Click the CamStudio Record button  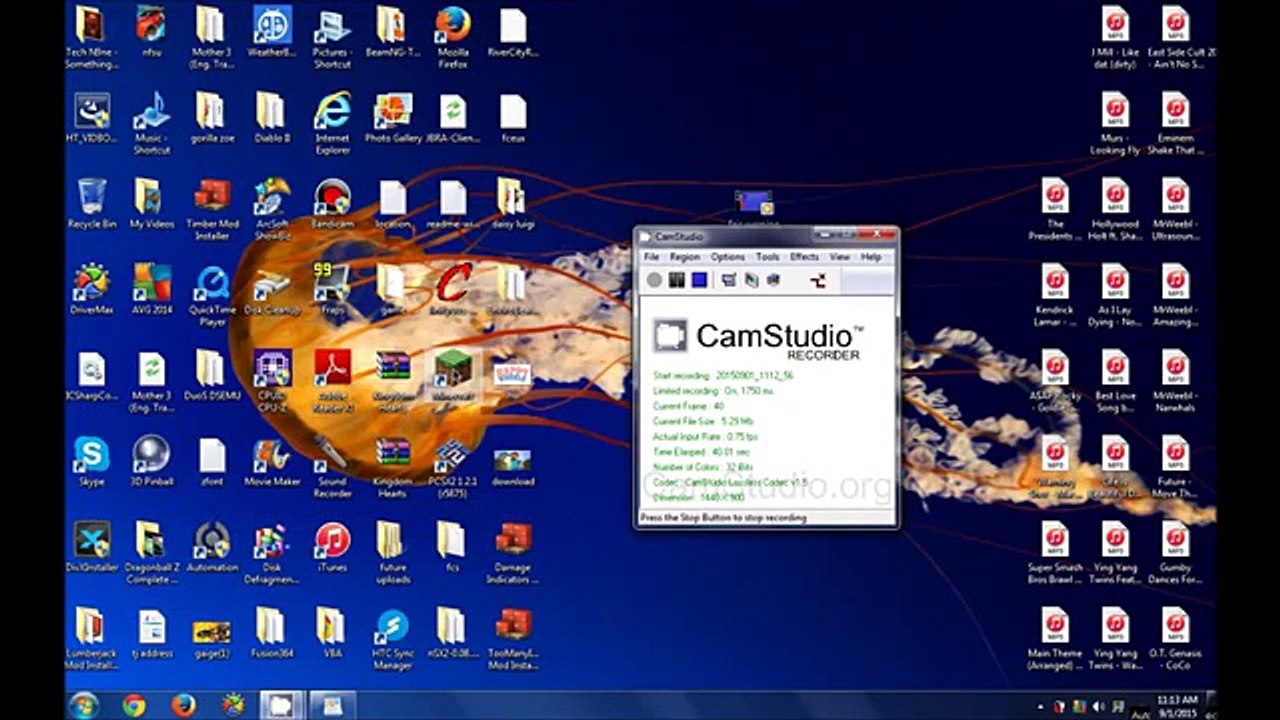[x=654, y=281]
